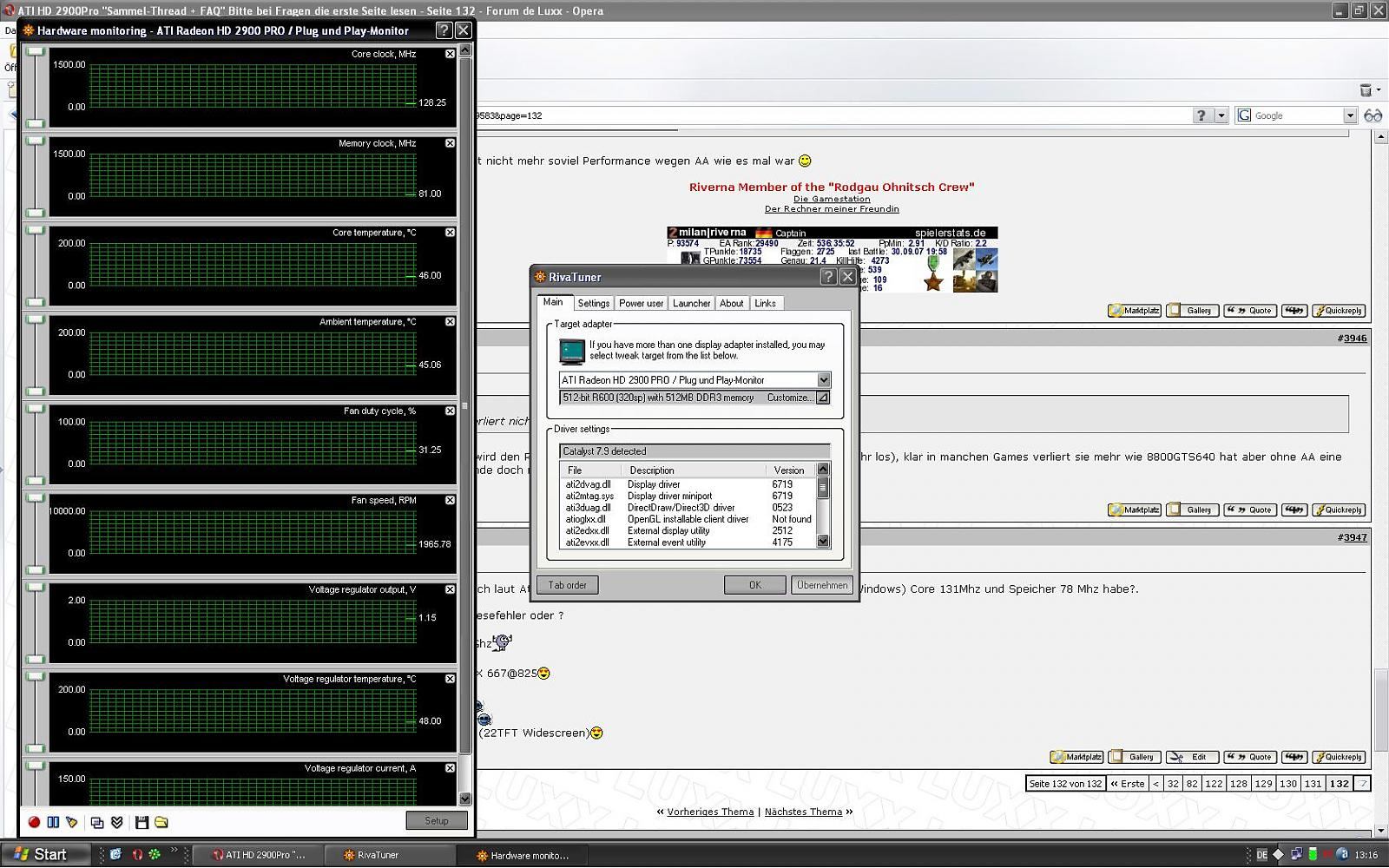Click the multi-quote icon button under post #3946
The height and width of the screenshot is (868, 1389).
tap(1294, 510)
